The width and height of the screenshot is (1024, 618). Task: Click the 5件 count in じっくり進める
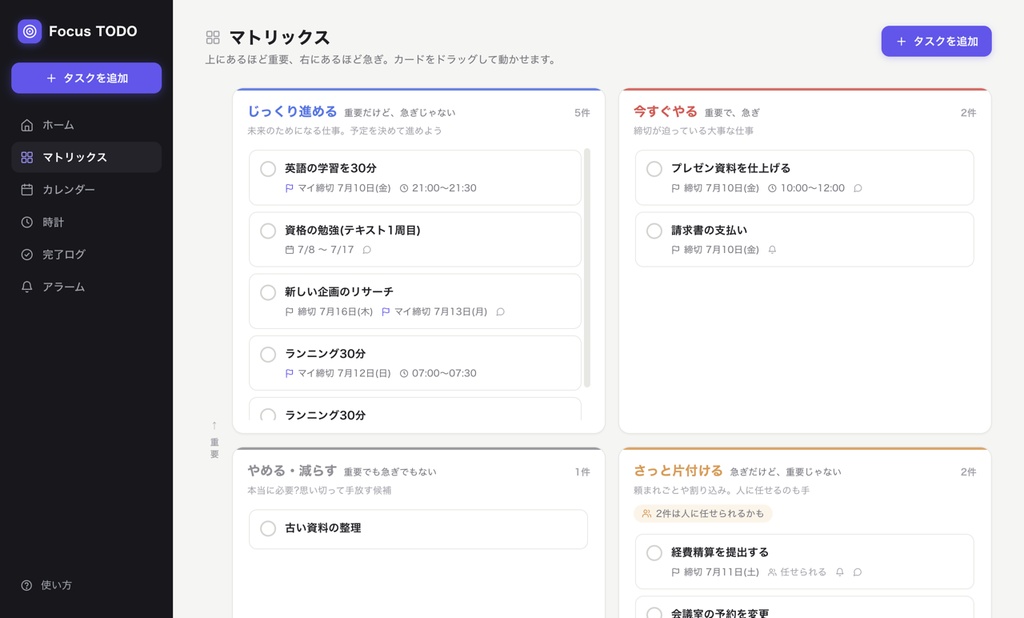point(582,113)
